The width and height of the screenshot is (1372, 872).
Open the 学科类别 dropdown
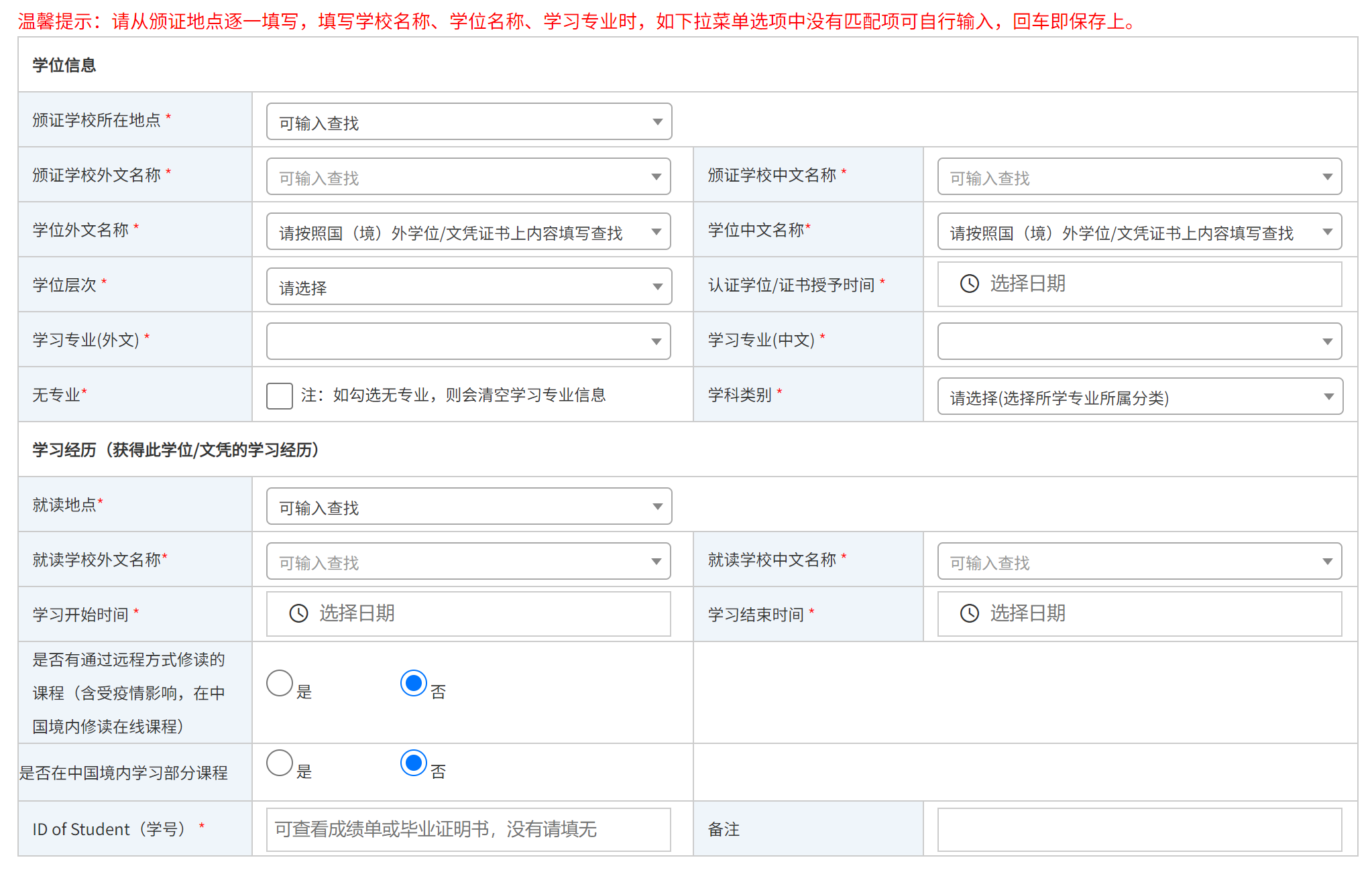(1141, 396)
